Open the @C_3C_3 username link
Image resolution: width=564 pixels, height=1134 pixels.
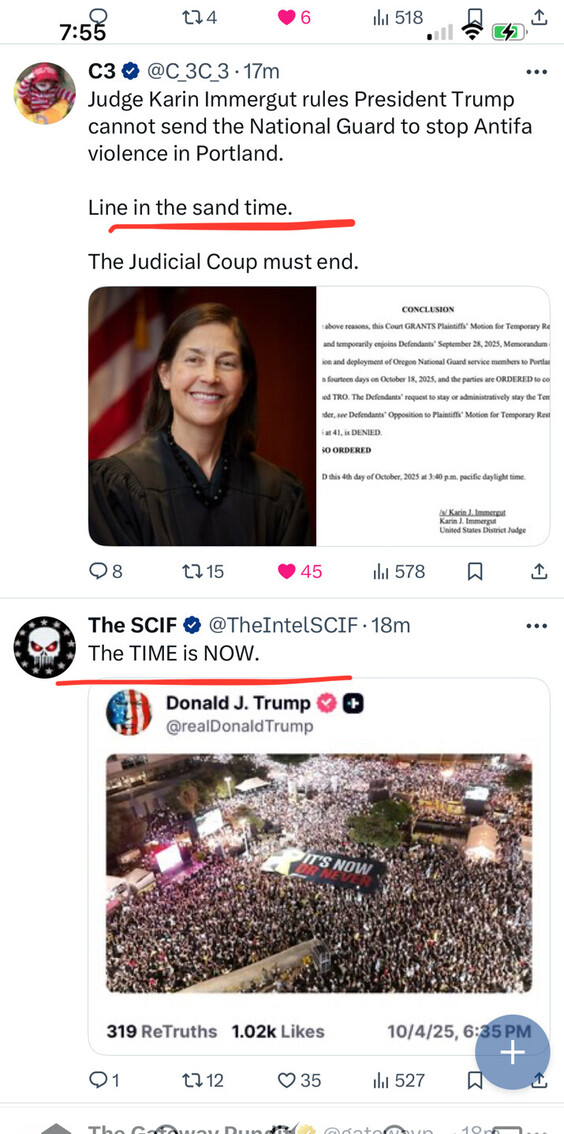188,71
